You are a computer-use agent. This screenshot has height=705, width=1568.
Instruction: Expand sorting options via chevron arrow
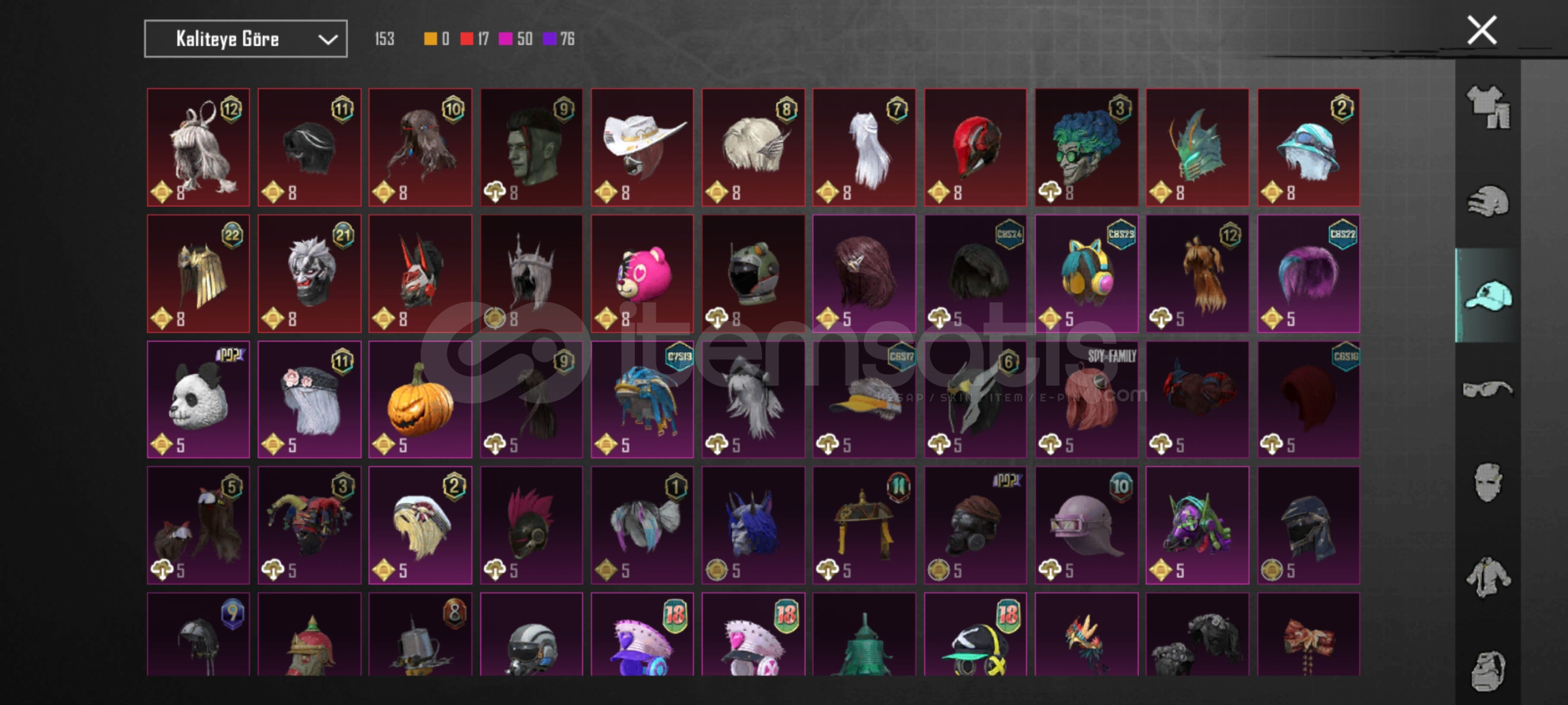point(328,40)
